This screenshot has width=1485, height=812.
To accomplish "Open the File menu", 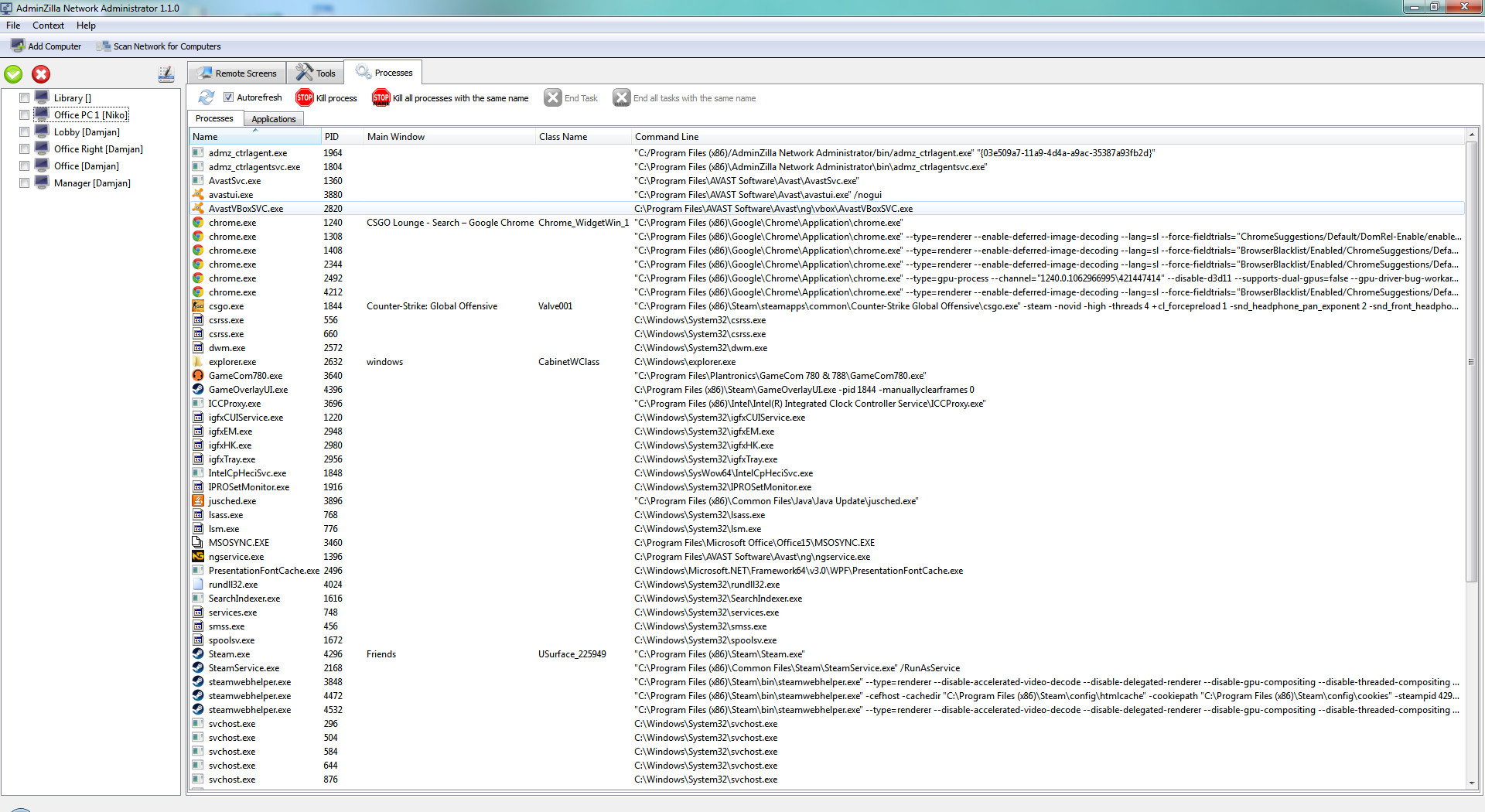I will pos(13,26).
